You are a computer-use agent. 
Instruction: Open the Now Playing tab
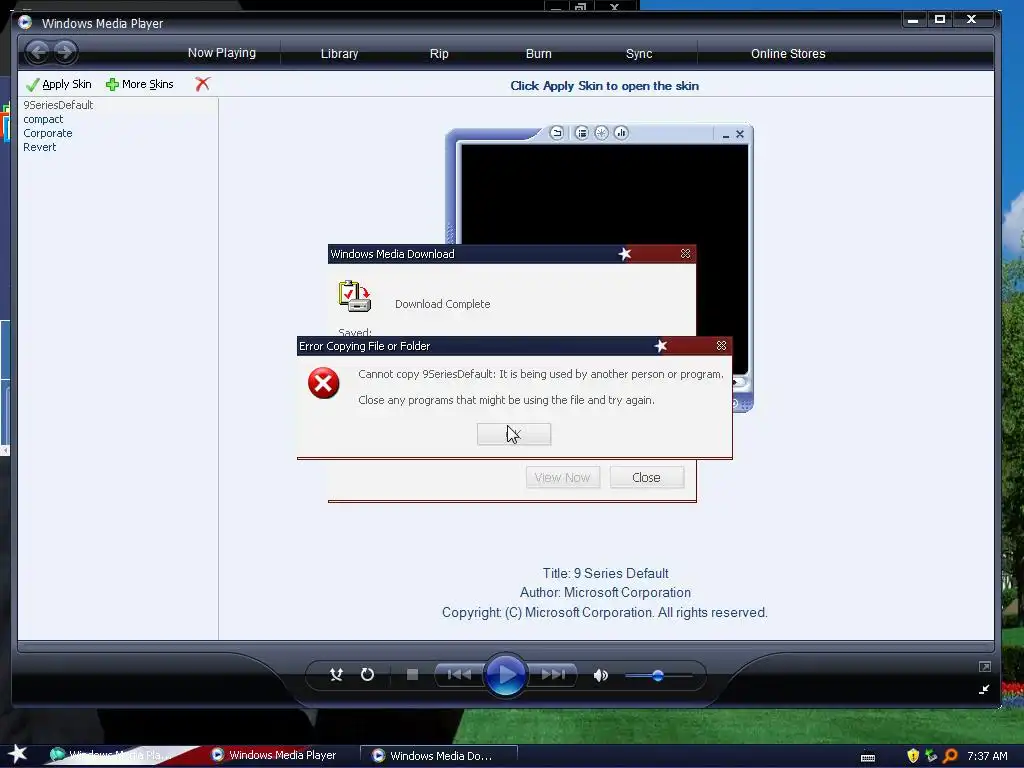pos(221,53)
